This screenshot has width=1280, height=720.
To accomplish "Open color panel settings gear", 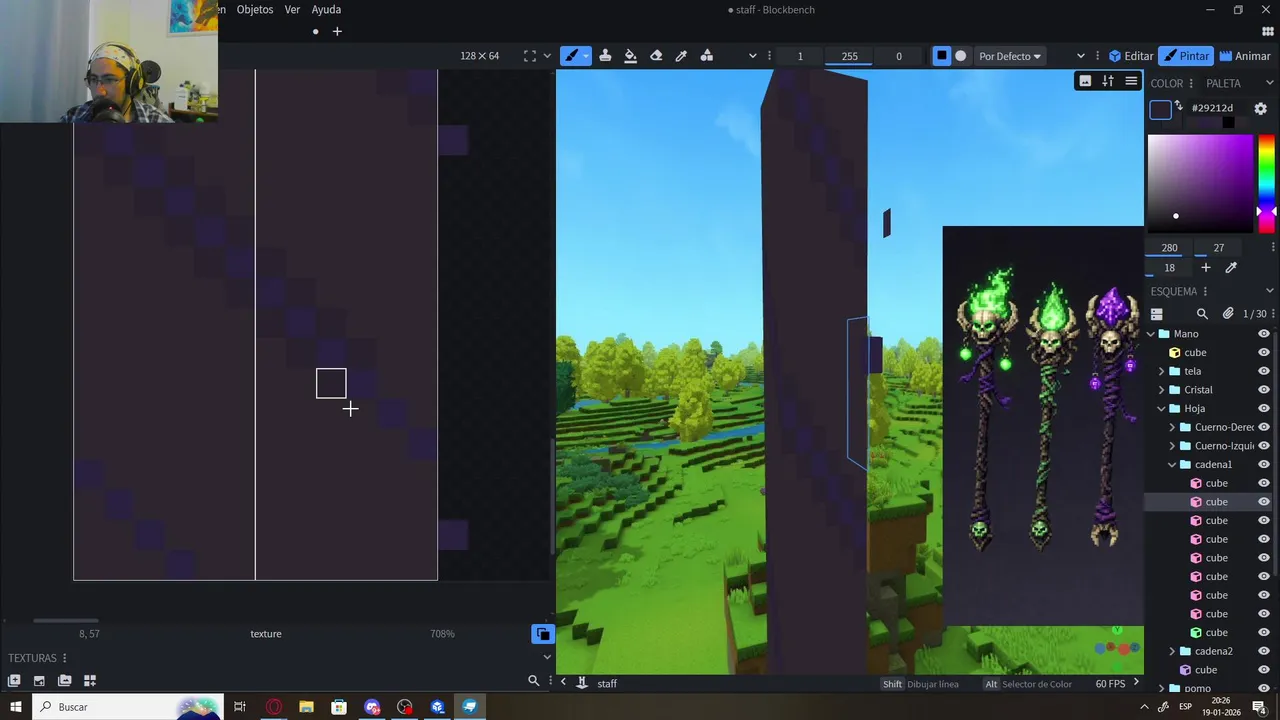I will pos(1260,108).
